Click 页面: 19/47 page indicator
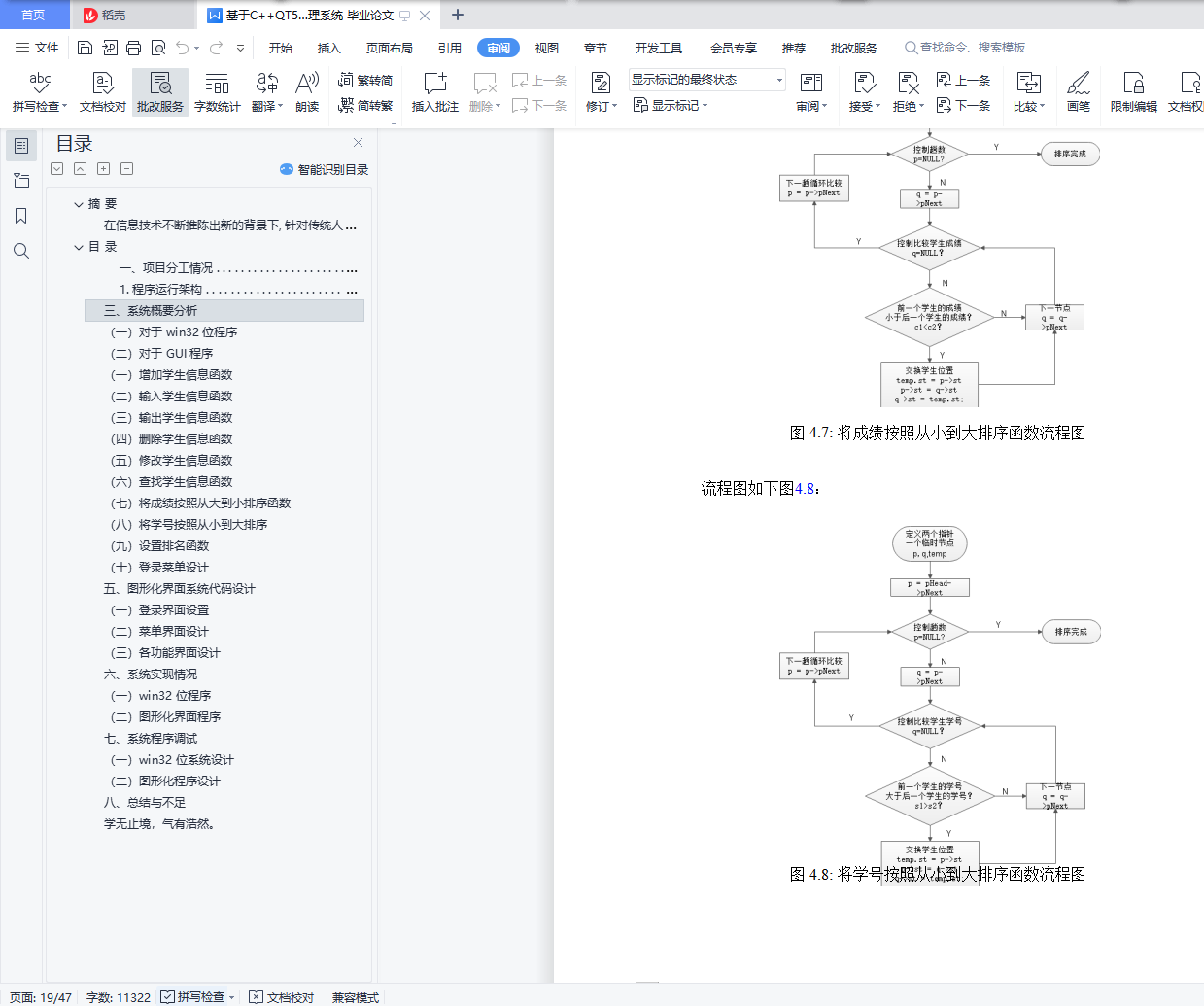The height and width of the screenshot is (1006, 1204). click(x=41, y=997)
